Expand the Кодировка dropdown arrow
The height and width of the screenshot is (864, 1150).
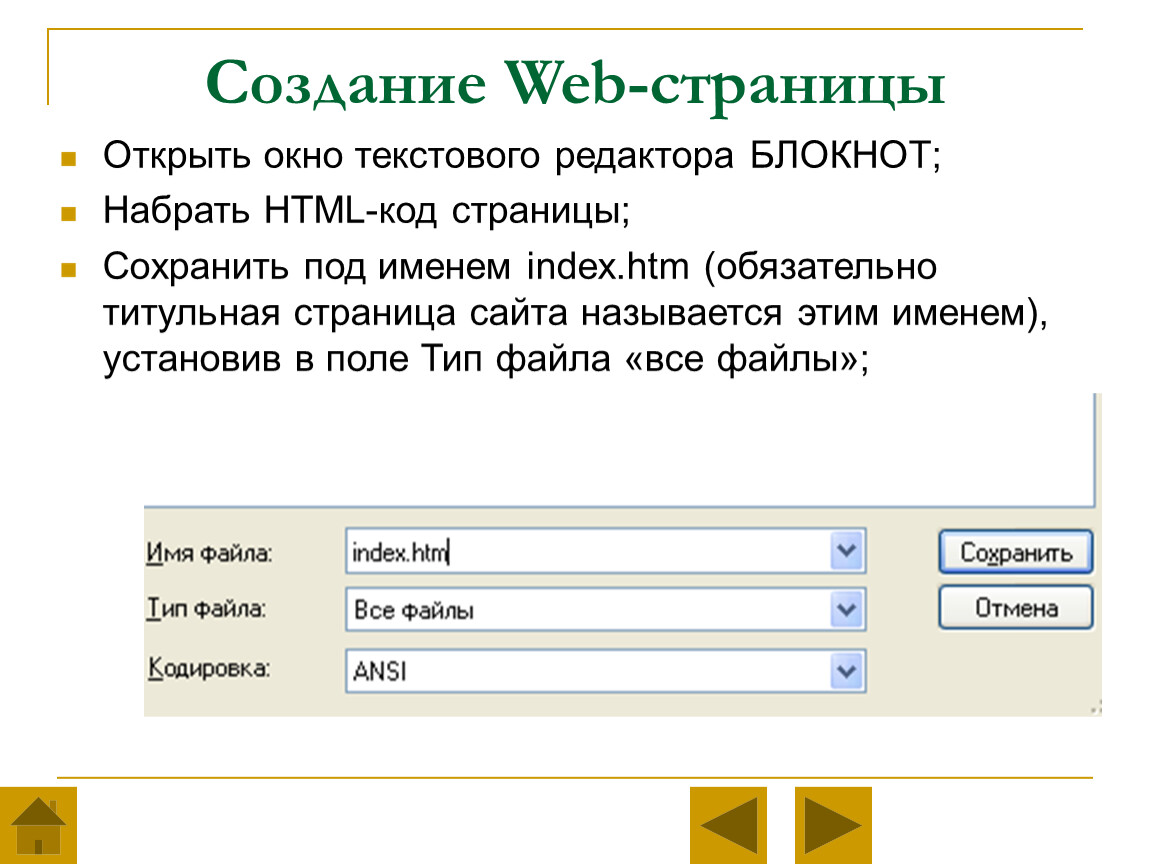click(846, 671)
